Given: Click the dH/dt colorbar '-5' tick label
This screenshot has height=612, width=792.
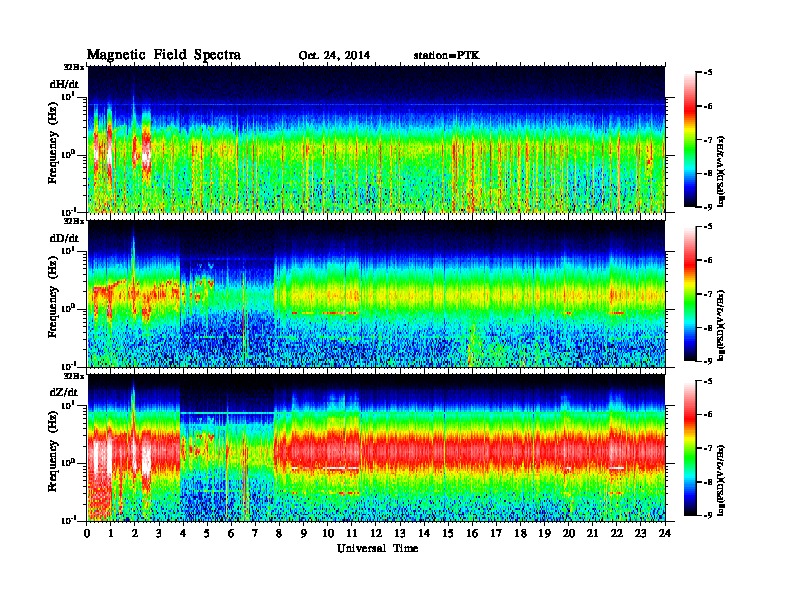Looking at the screenshot, I should (x=708, y=73).
